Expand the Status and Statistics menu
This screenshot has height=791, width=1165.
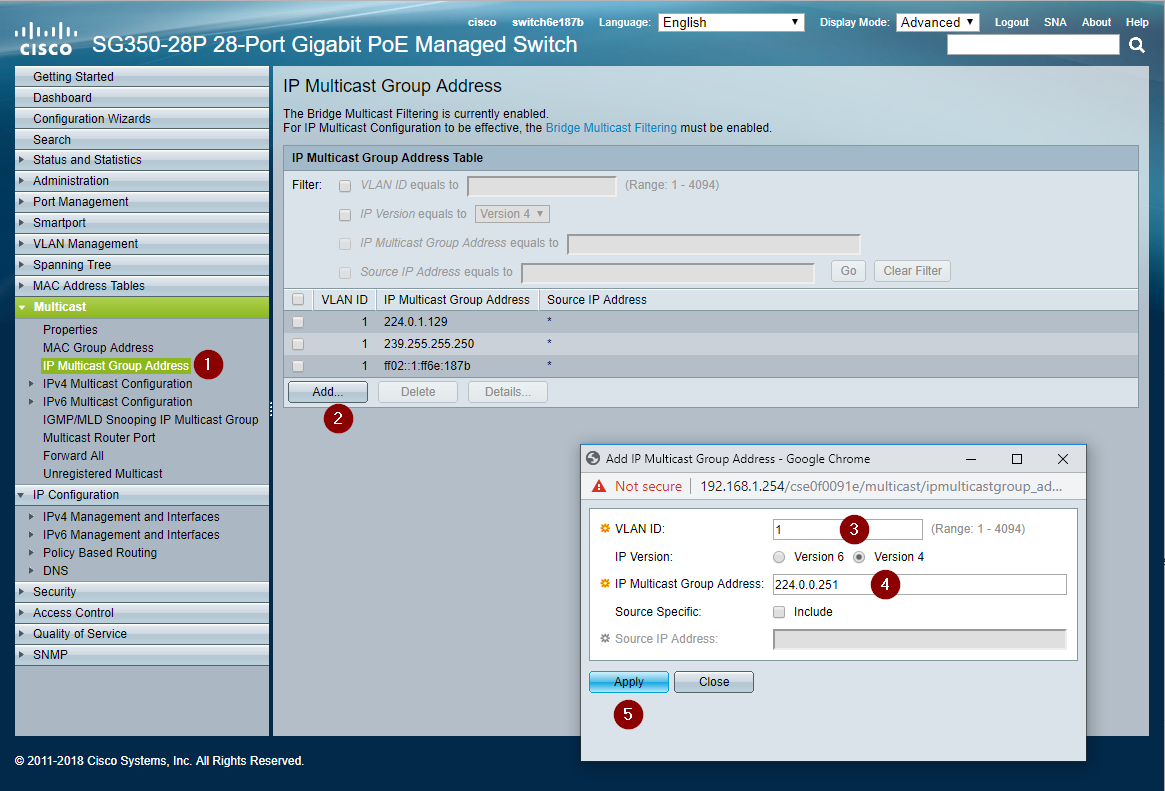[x=142, y=160]
